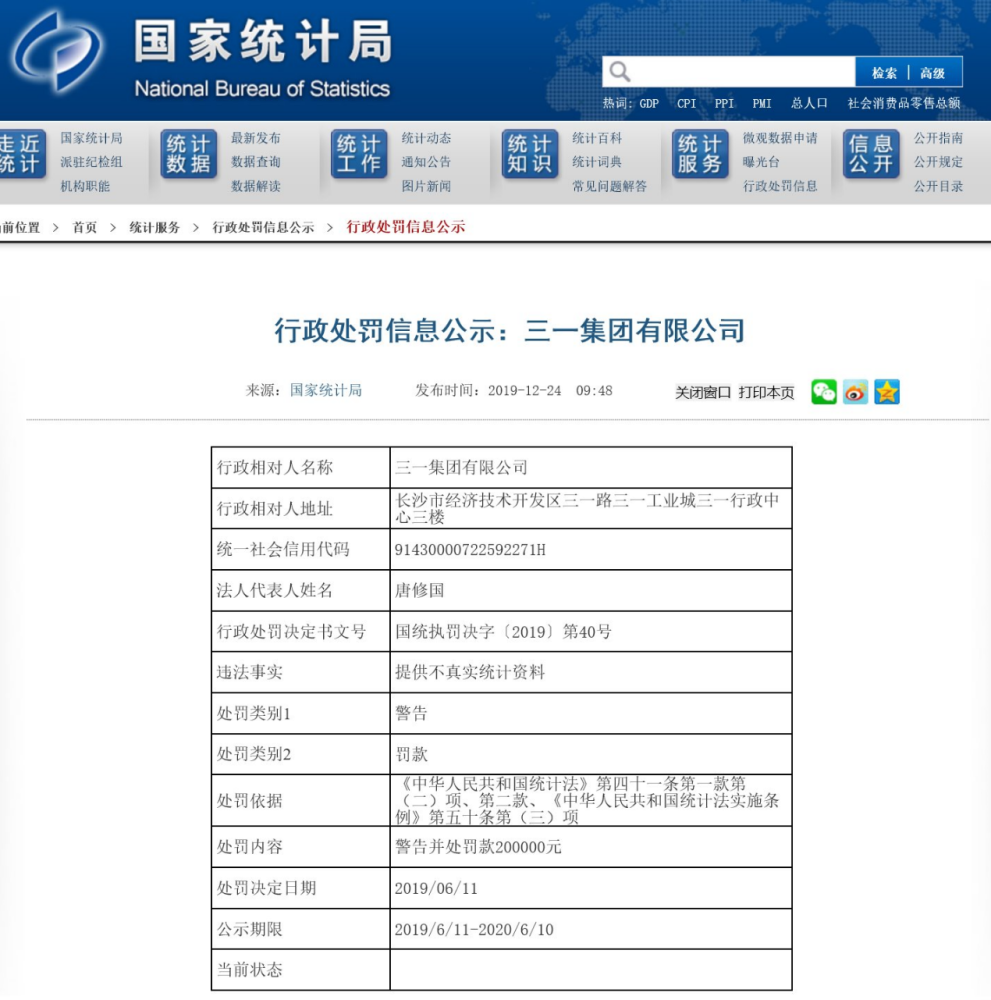Open the 统计知识 nav block
This screenshot has width=991, height=1000.
click(529, 154)
